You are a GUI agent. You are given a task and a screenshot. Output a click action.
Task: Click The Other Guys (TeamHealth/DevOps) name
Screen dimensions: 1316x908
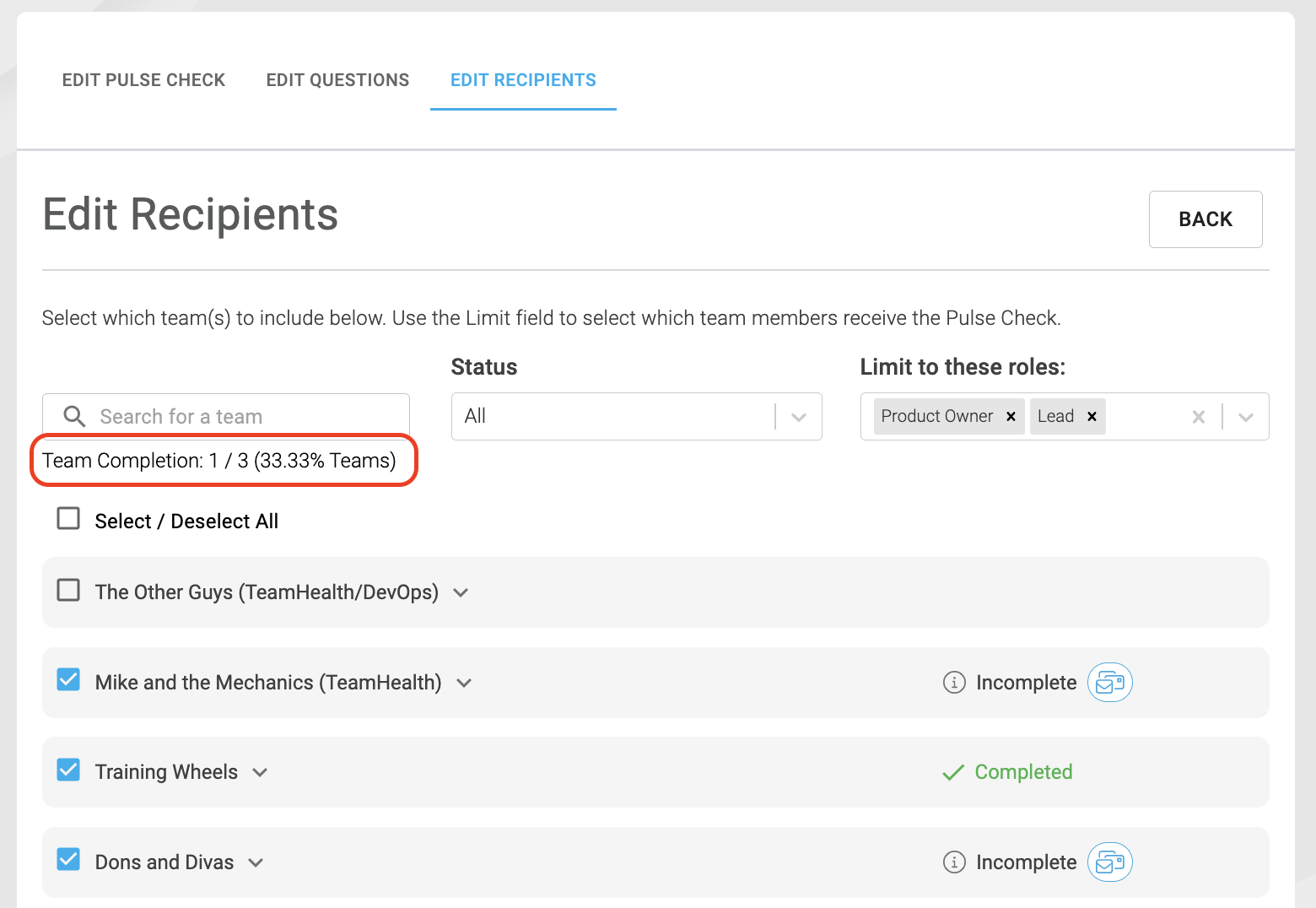click(267, 592)
